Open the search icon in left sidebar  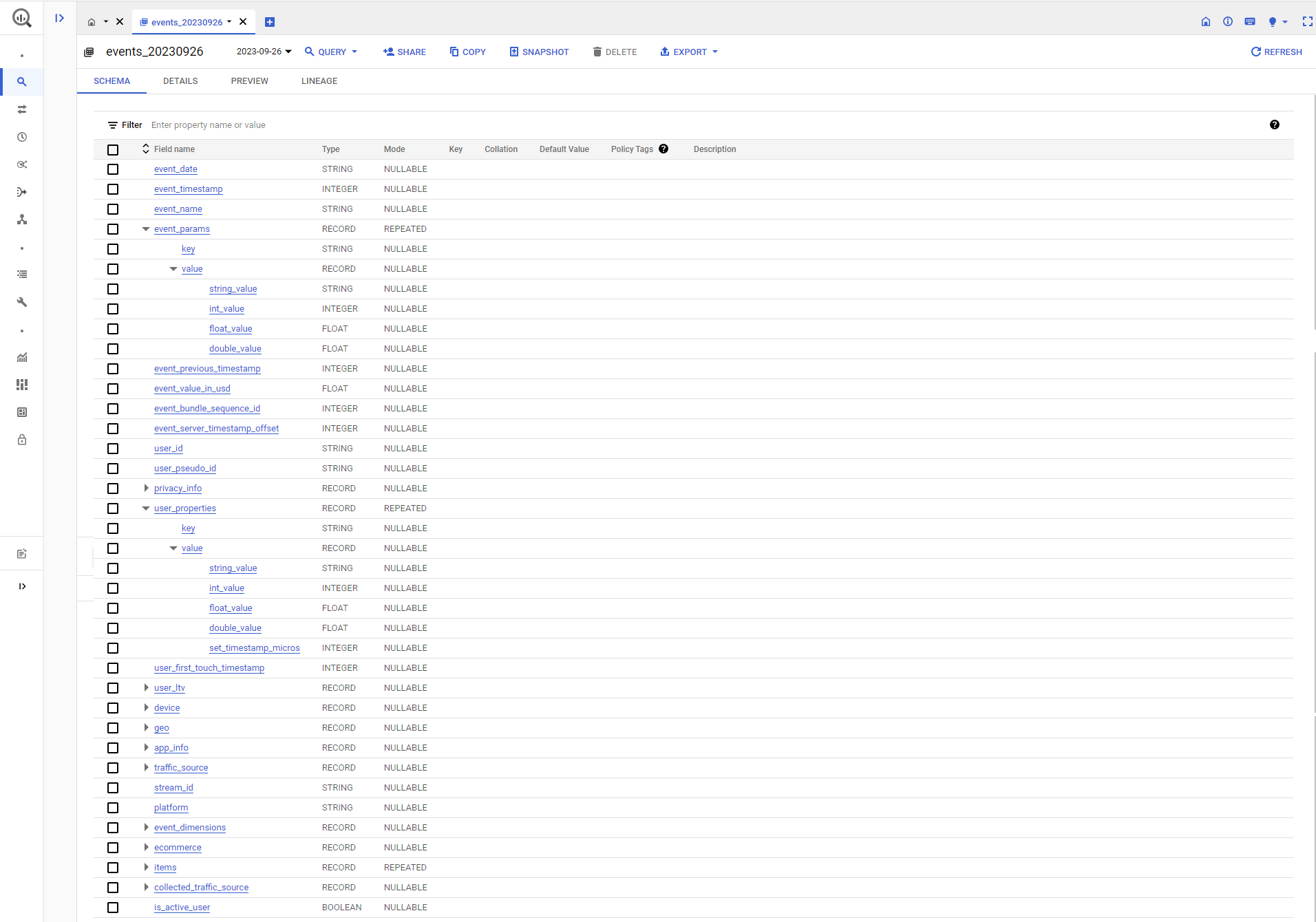(x=22, y=82)
